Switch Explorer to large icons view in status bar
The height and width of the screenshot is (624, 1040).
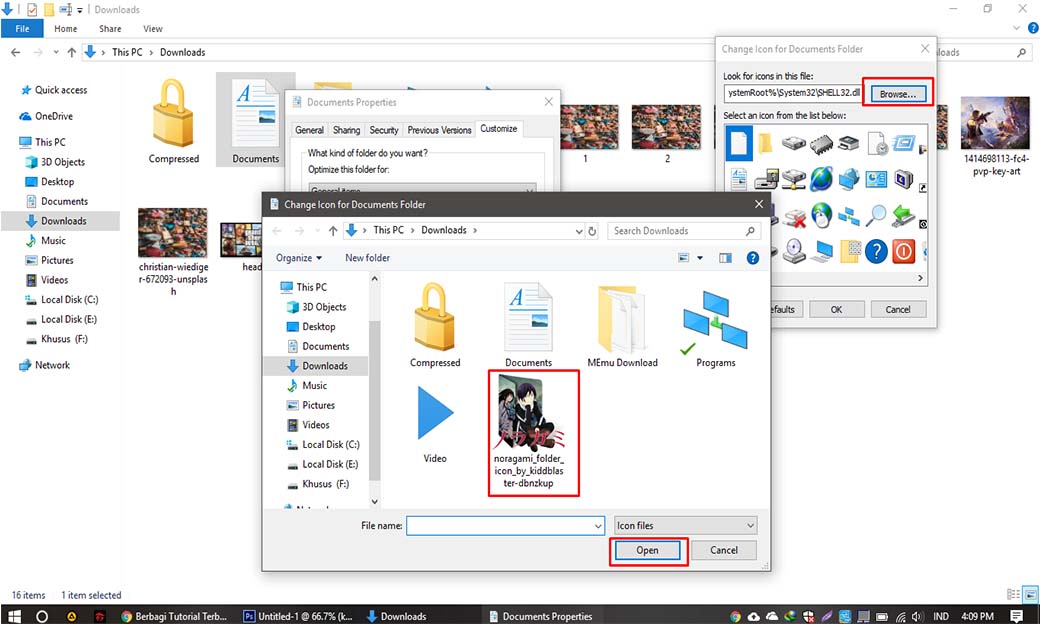1031,593
